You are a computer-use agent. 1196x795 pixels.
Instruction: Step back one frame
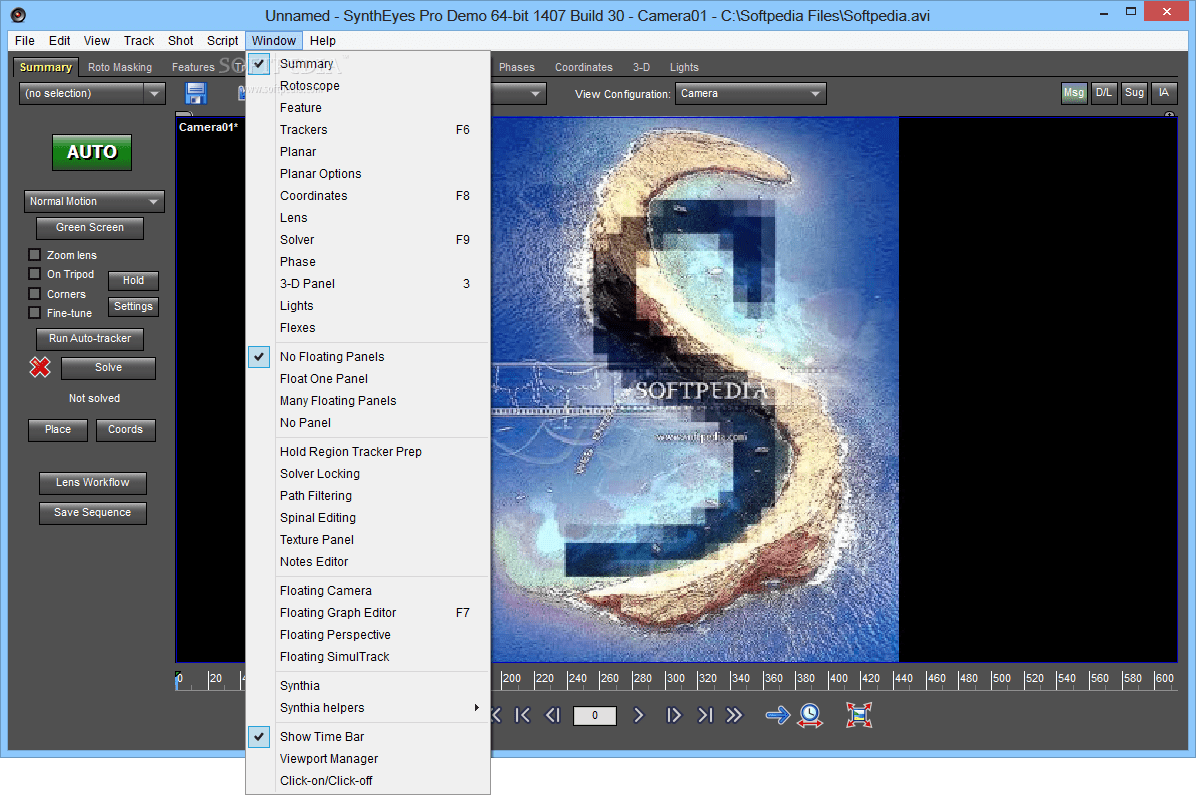(x=553, y=715)
